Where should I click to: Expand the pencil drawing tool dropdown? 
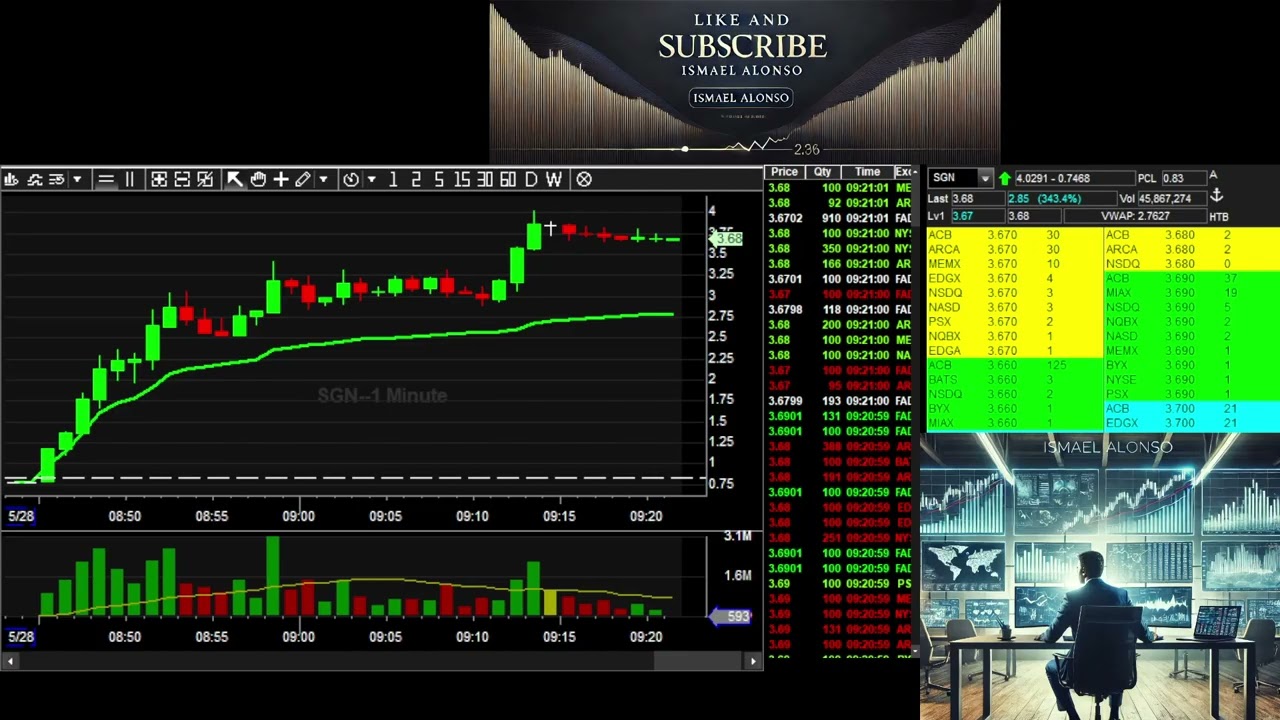pos(323,179)
